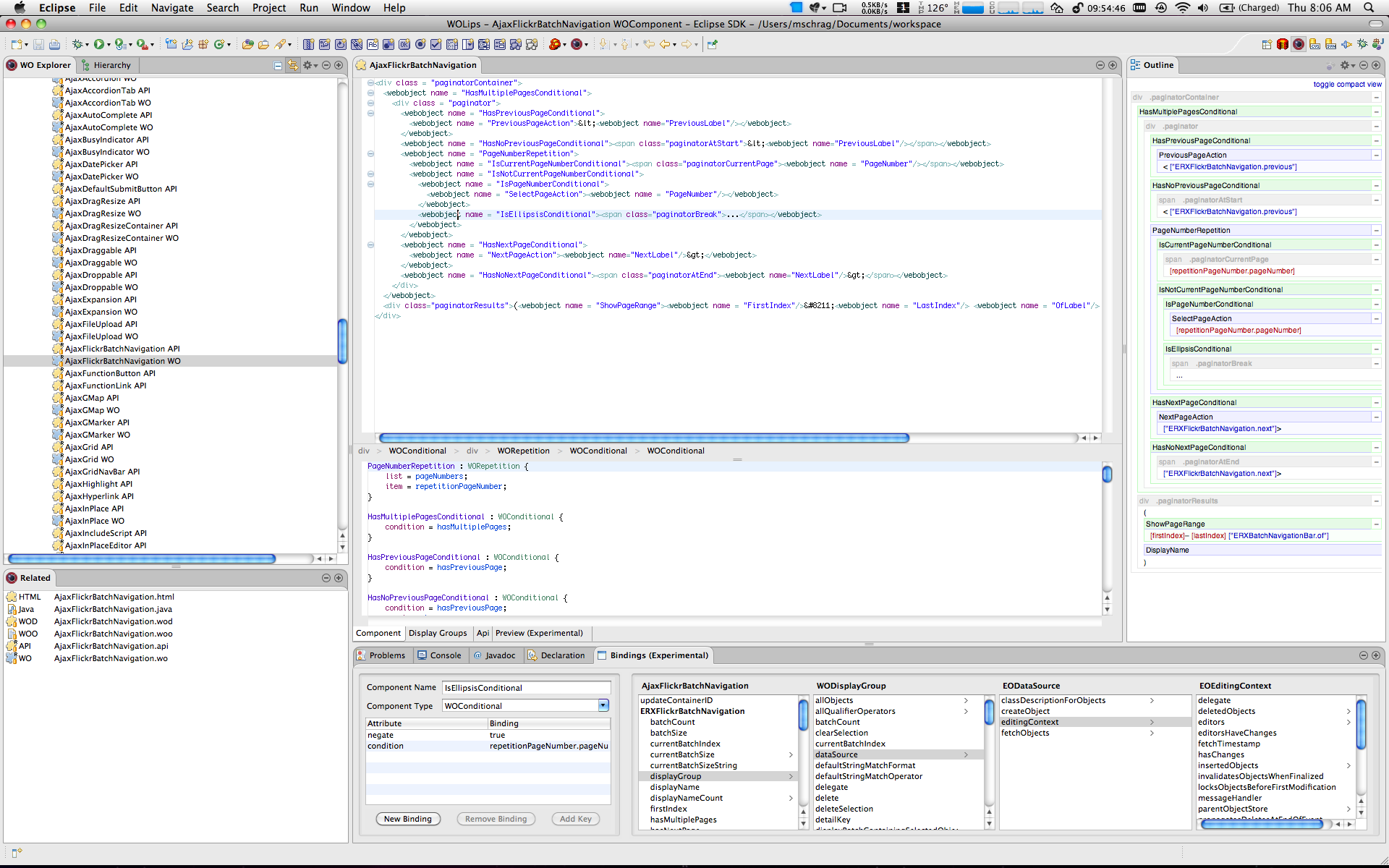Click Collapse All in WO Explorer header
Screen dimensions: 1389x868
[278, 65]
